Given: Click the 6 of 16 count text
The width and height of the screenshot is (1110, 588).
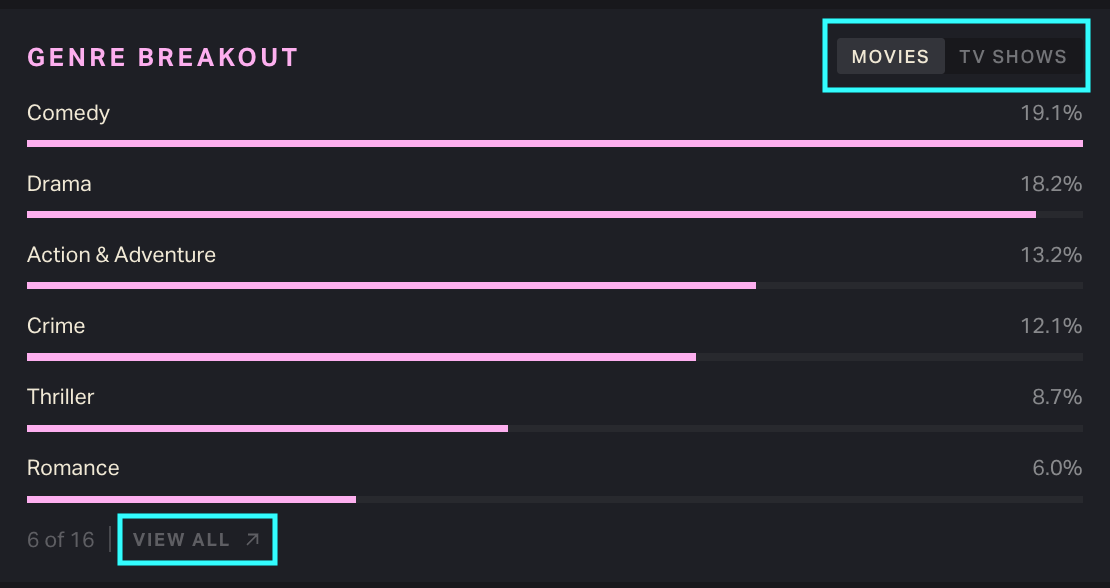Looking at the screenshot, I should click(60, 540).
